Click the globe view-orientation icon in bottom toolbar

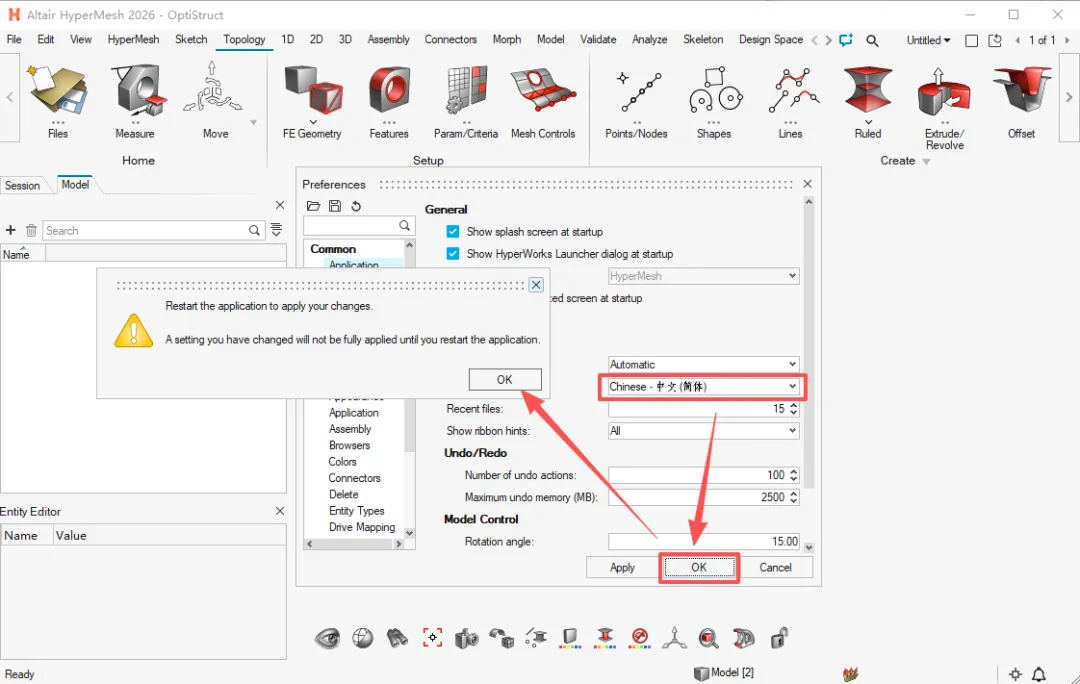coord(362,639)
